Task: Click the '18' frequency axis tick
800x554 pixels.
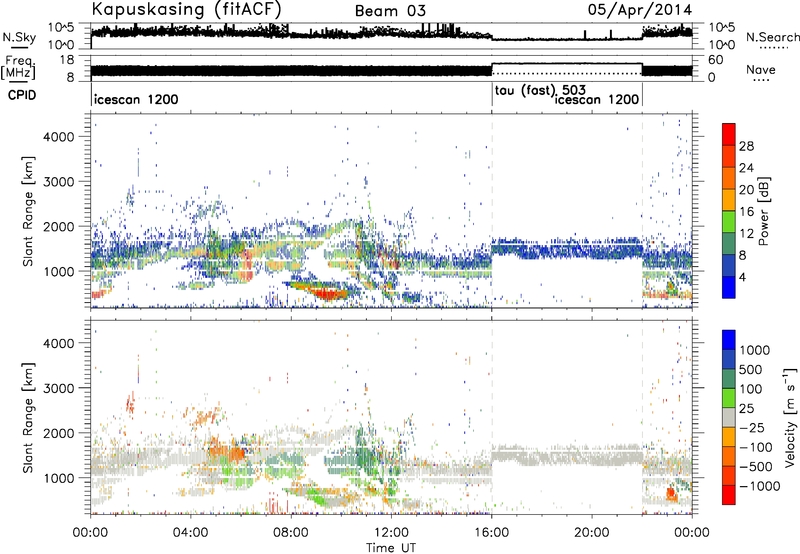Action: pyautogui.click(x=67, y=60)
